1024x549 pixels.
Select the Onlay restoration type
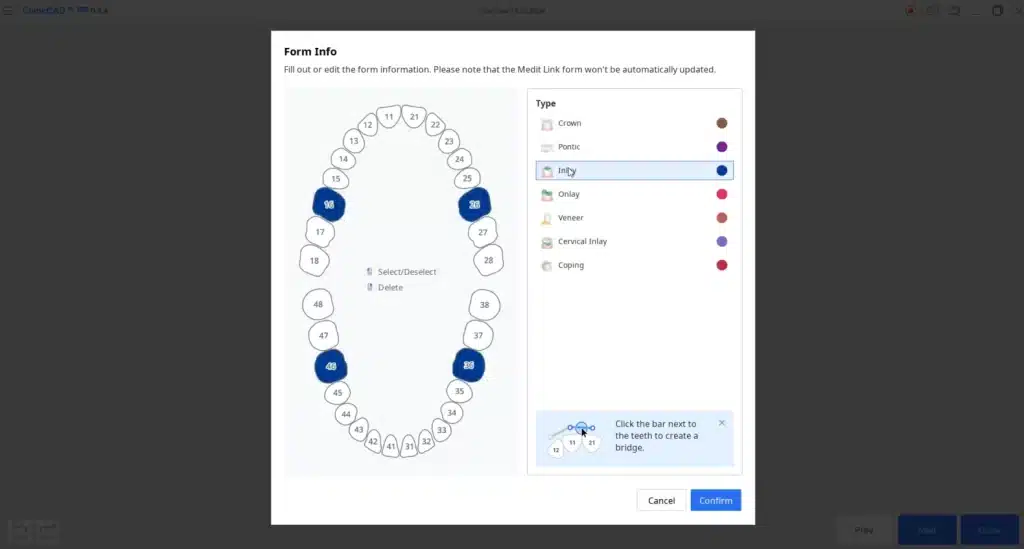(x=634, y=194)
